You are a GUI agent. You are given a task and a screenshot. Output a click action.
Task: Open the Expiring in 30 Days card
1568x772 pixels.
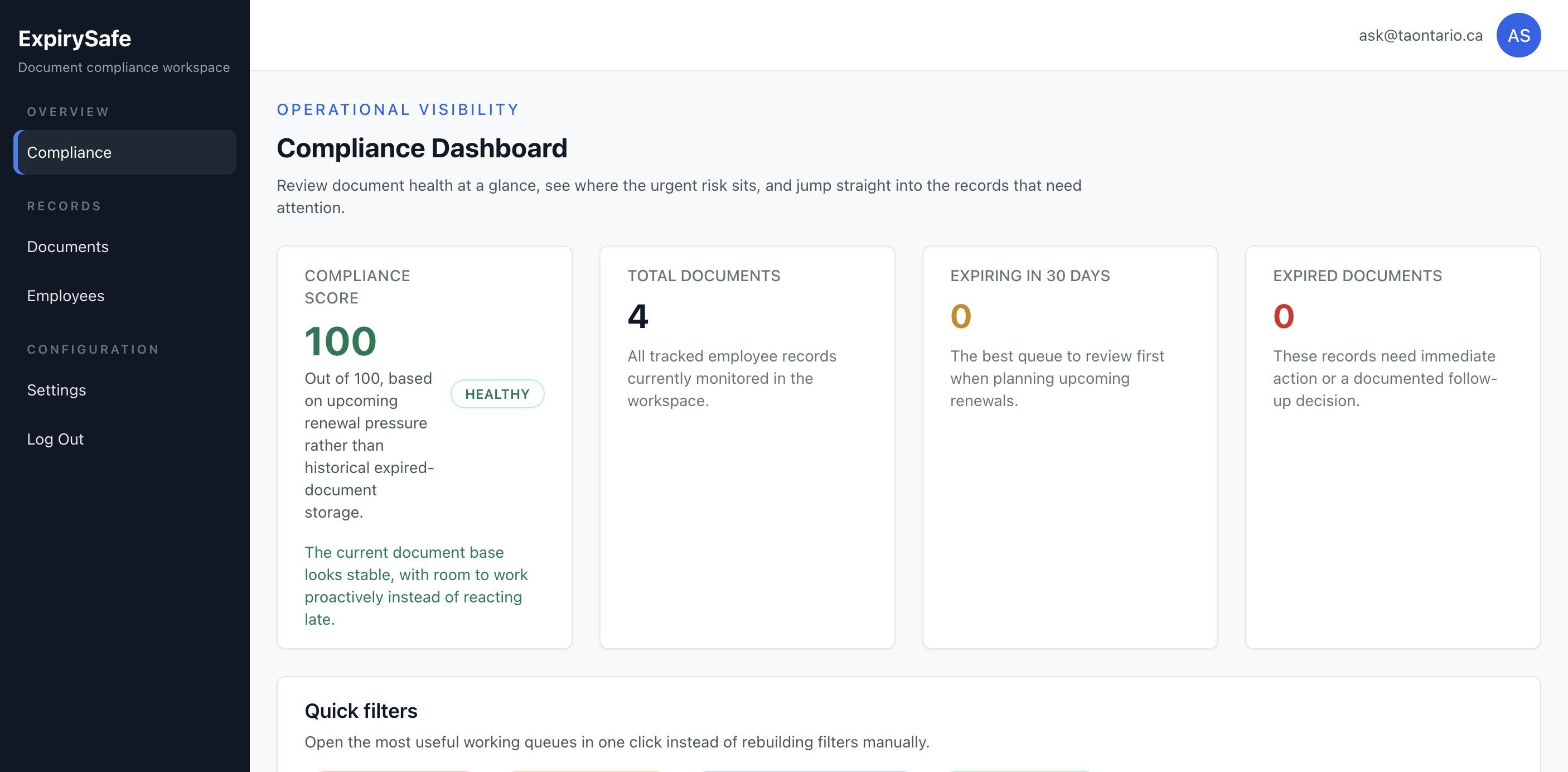coord(1069,447)
